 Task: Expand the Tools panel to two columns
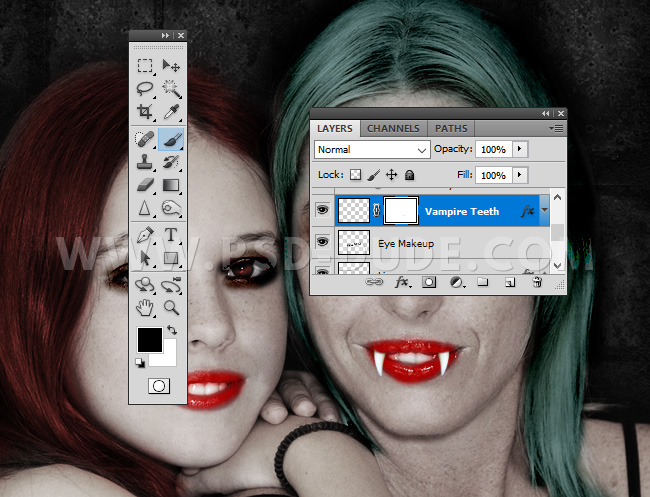[165, 36]
